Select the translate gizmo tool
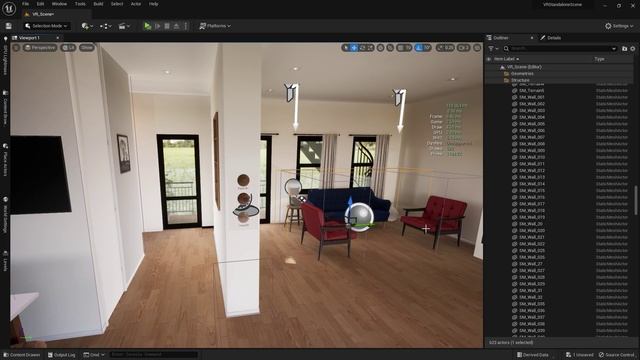This screenshot has height=360, width=640. click(354, 48)
